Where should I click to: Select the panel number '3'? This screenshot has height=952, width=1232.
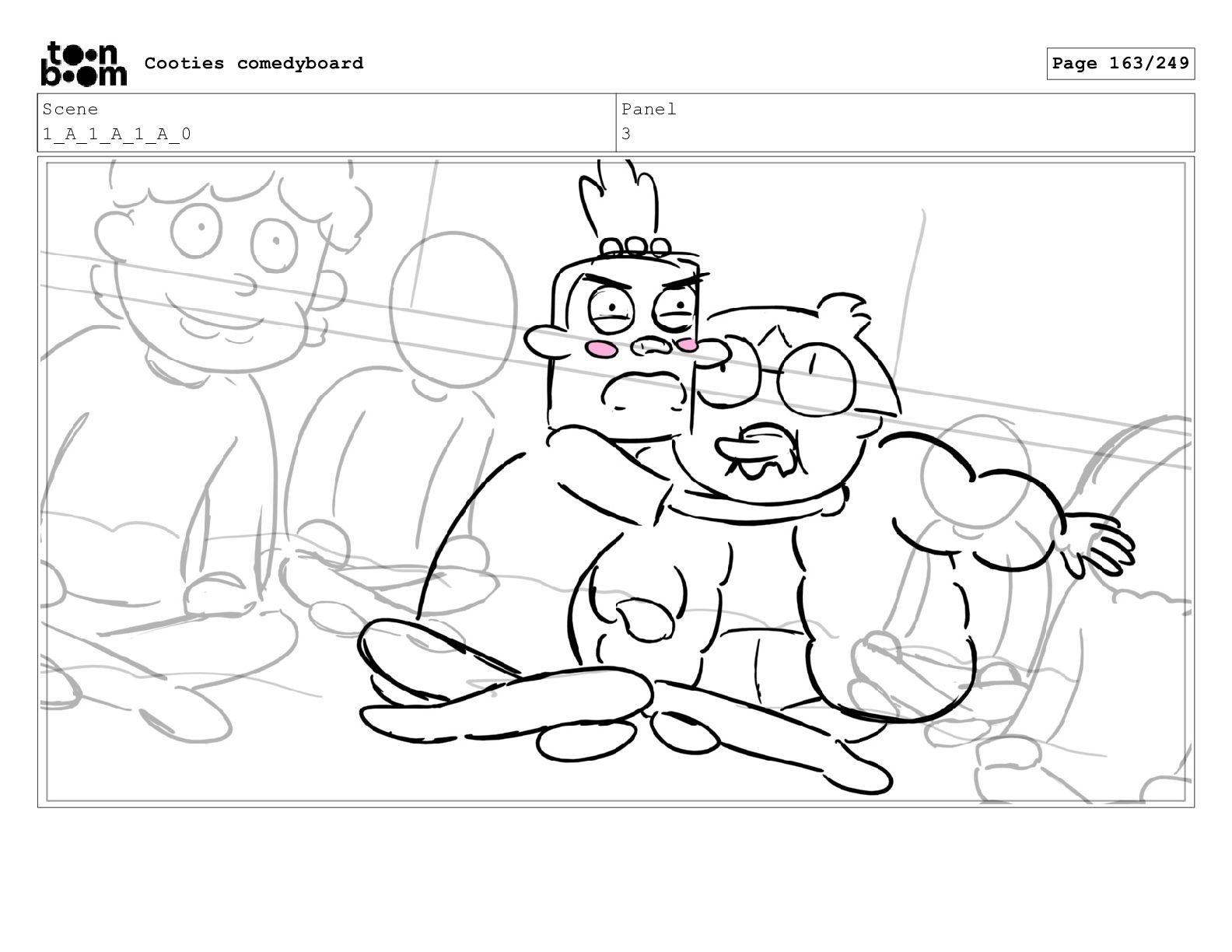pos(626,134)
